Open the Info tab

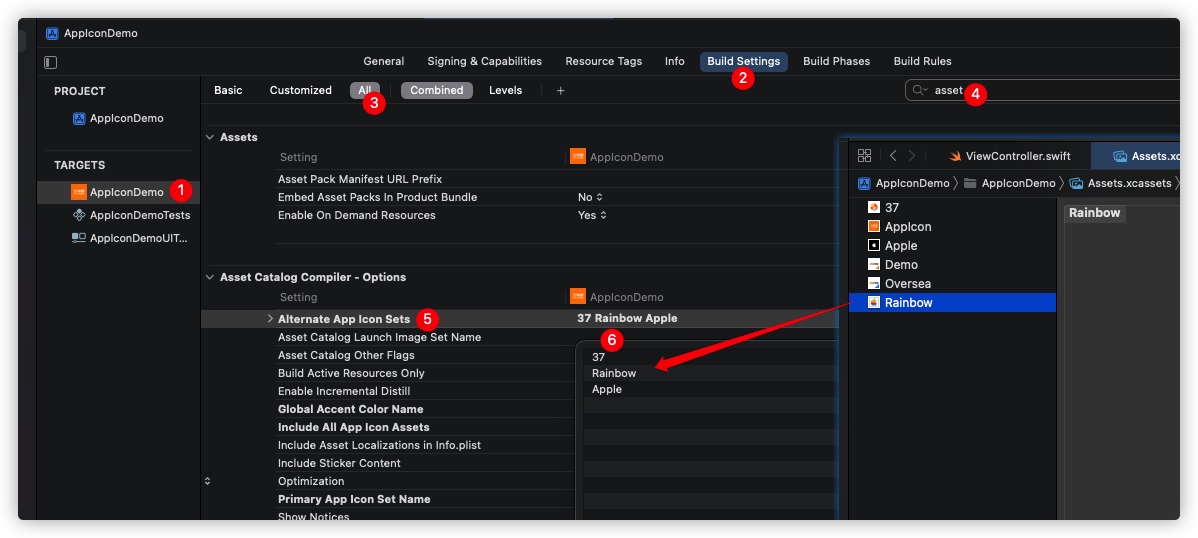(x=675, y=61)
